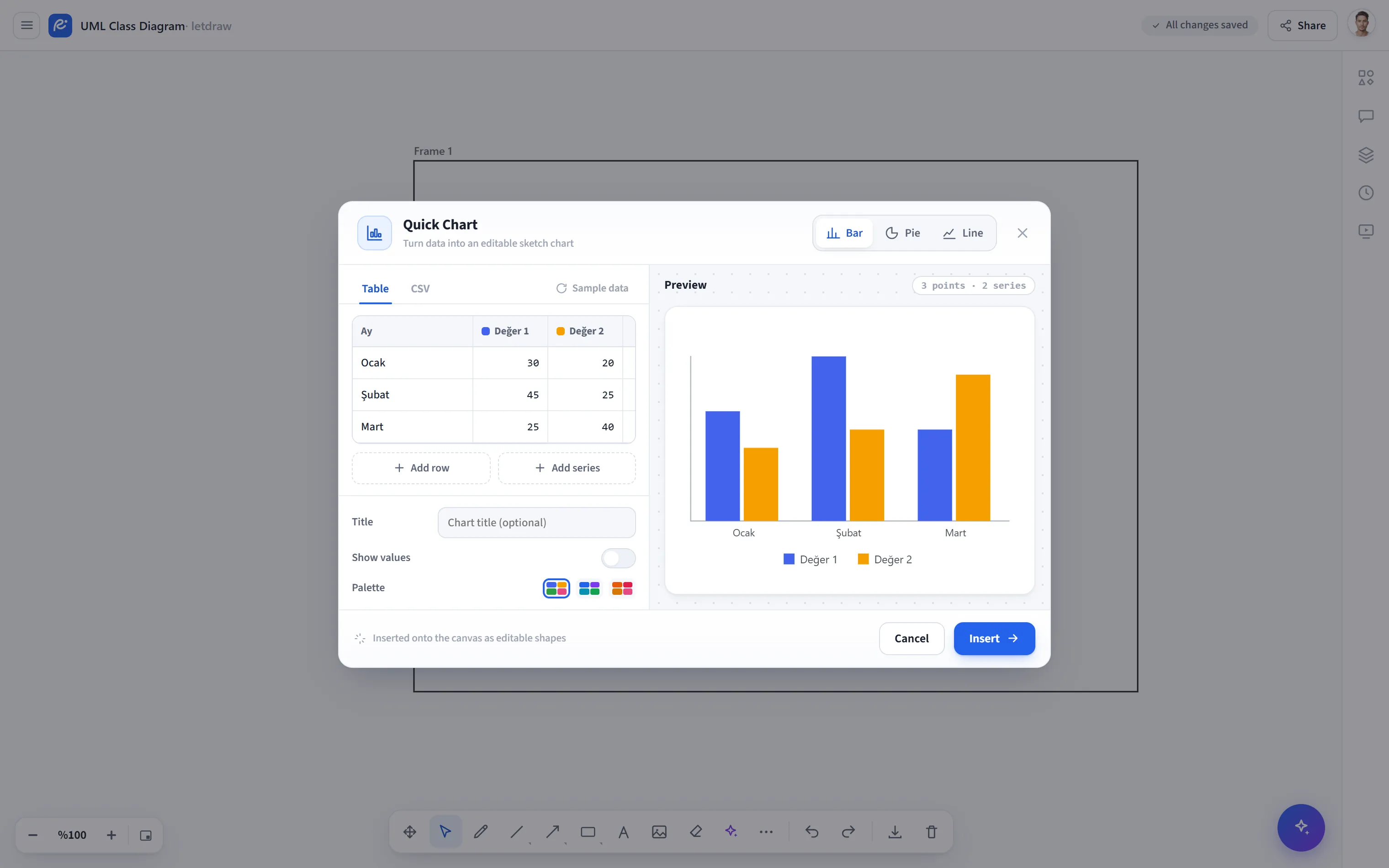Click Ocak's Değer 1 value 30
Viewport: 1389px width, 868px height.
[510, 363]
